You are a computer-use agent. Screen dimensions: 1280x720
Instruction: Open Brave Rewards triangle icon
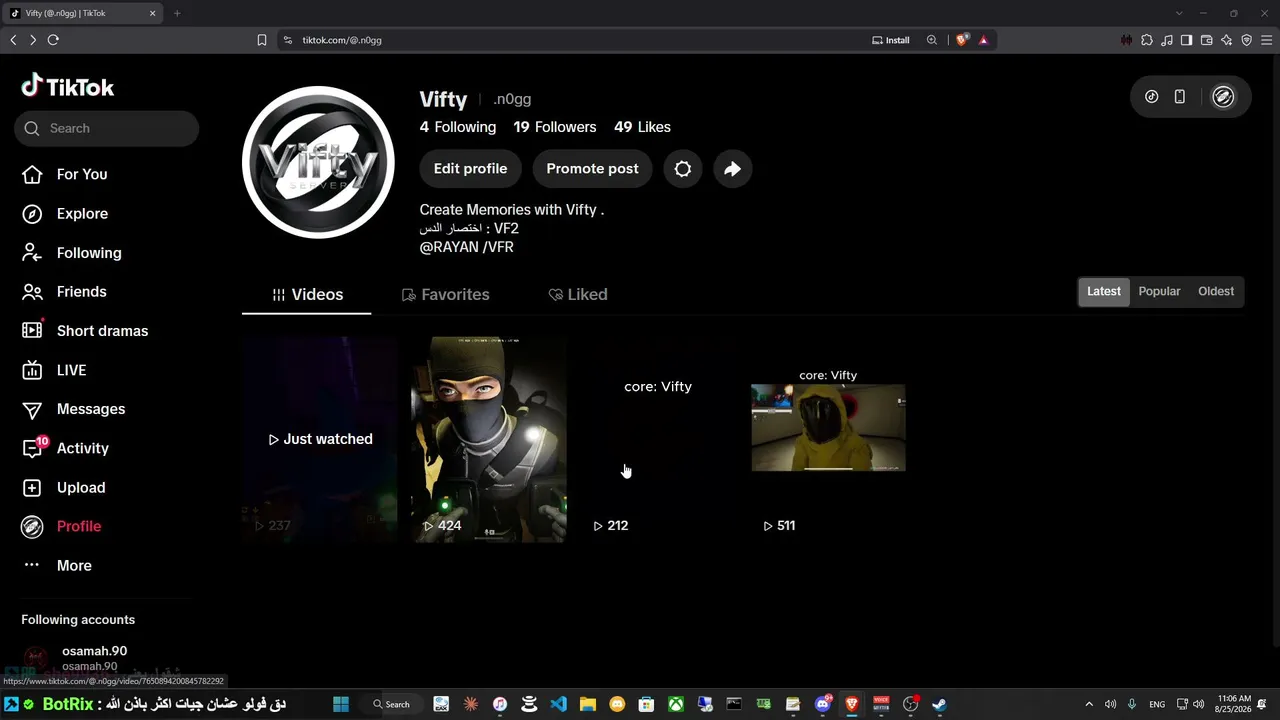(x=984, y=40)
